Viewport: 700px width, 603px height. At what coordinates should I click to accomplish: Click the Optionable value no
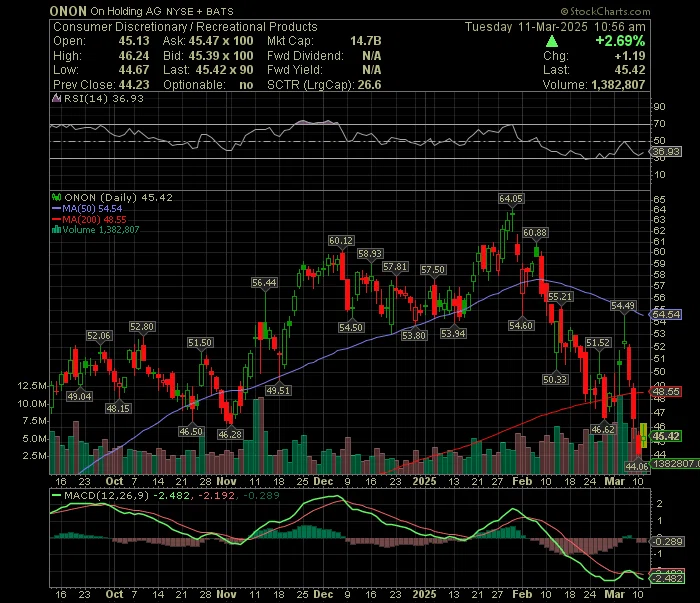tap(246, 85)
